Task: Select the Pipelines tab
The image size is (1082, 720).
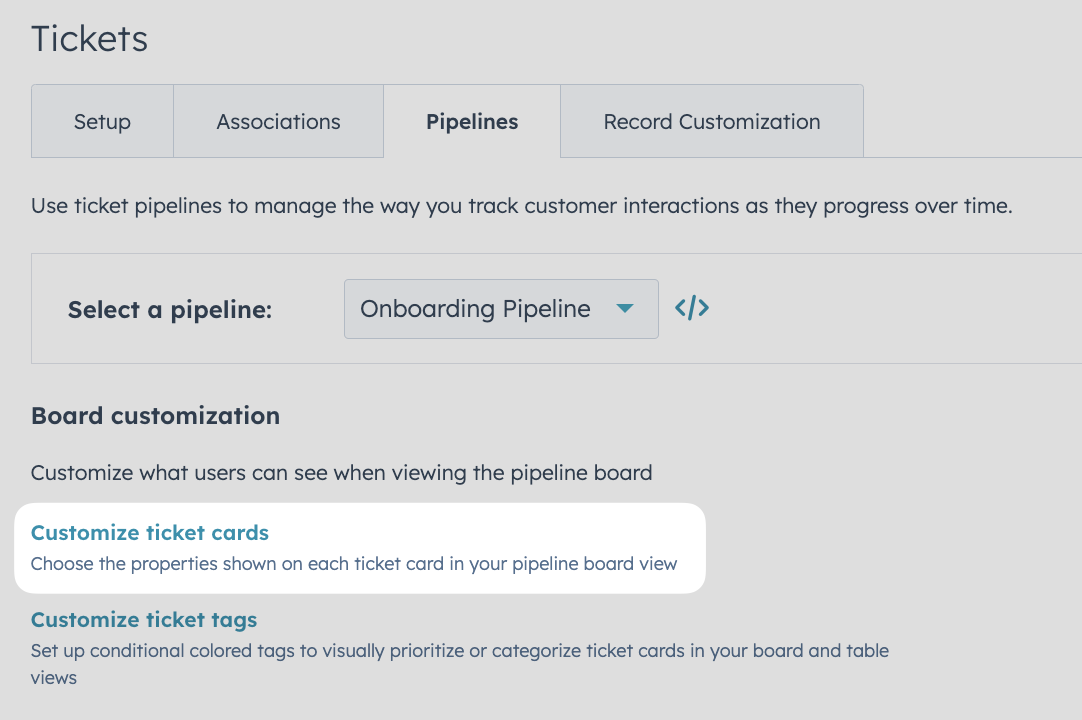Action: pos(471,121)
